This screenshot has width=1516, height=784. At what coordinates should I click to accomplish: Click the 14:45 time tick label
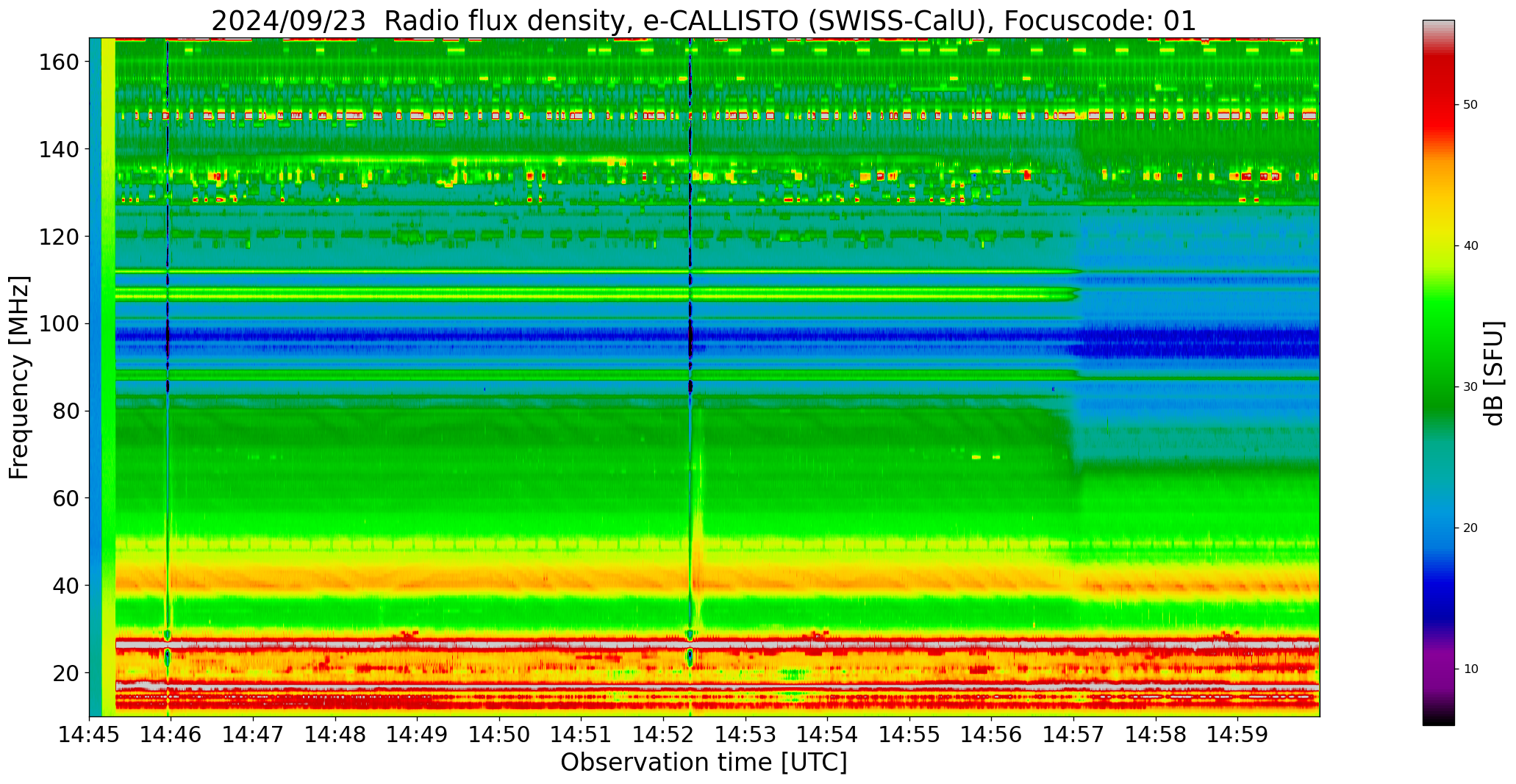click(x=90, y=734)
